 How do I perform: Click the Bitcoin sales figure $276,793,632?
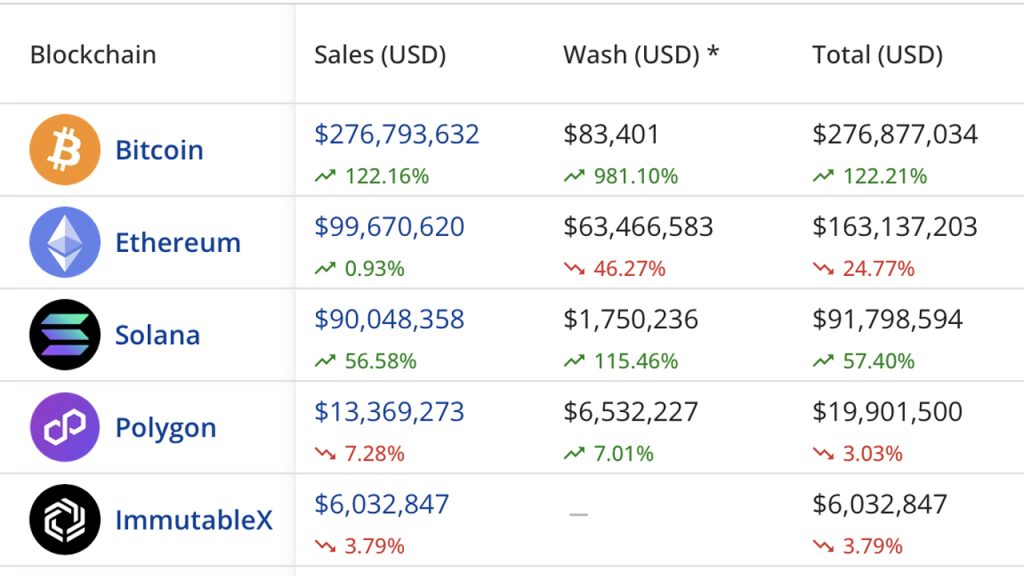pyautogui.click(x=395, y=134)
